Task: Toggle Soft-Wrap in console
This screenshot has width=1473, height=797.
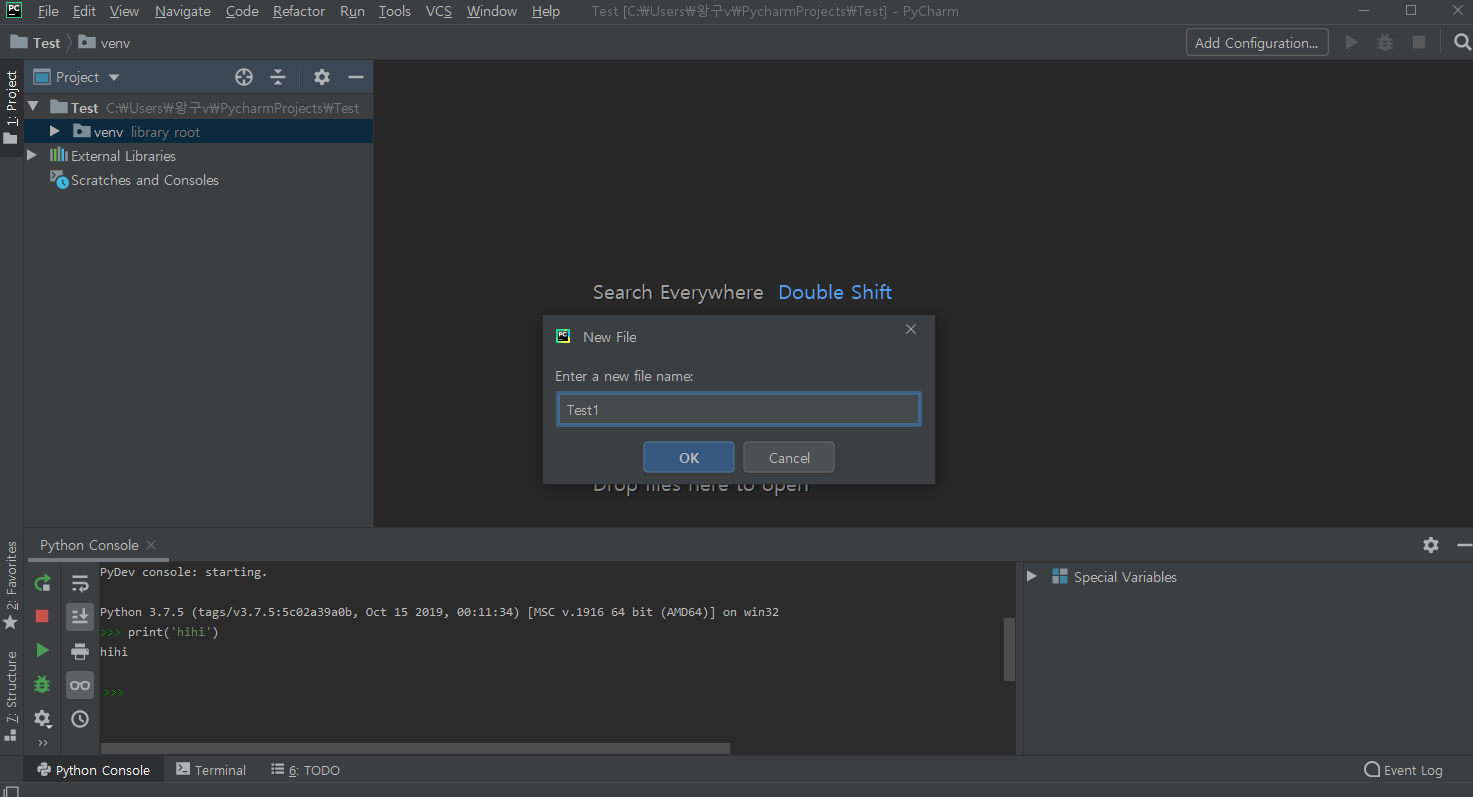Action: pos(80,583)
